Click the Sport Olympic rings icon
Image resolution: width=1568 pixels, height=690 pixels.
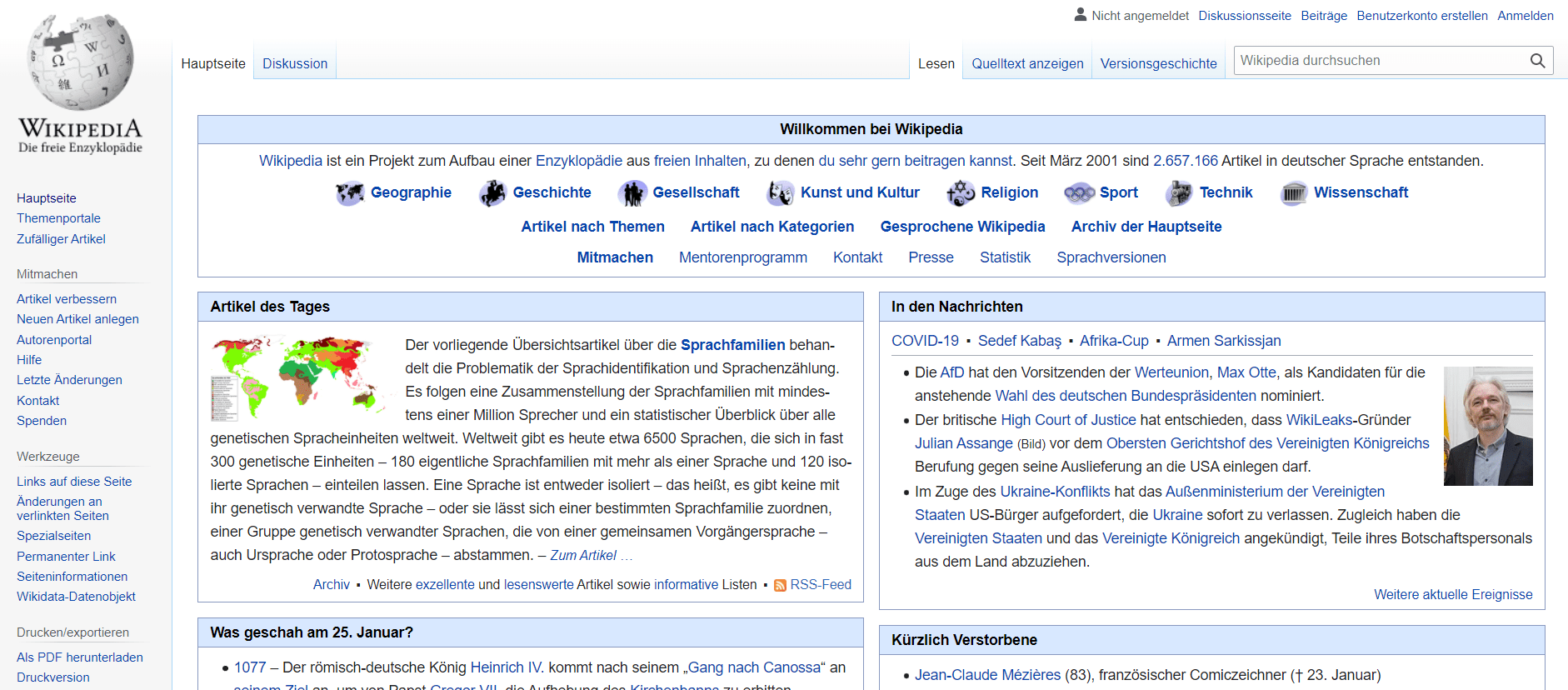point(1079,193)
